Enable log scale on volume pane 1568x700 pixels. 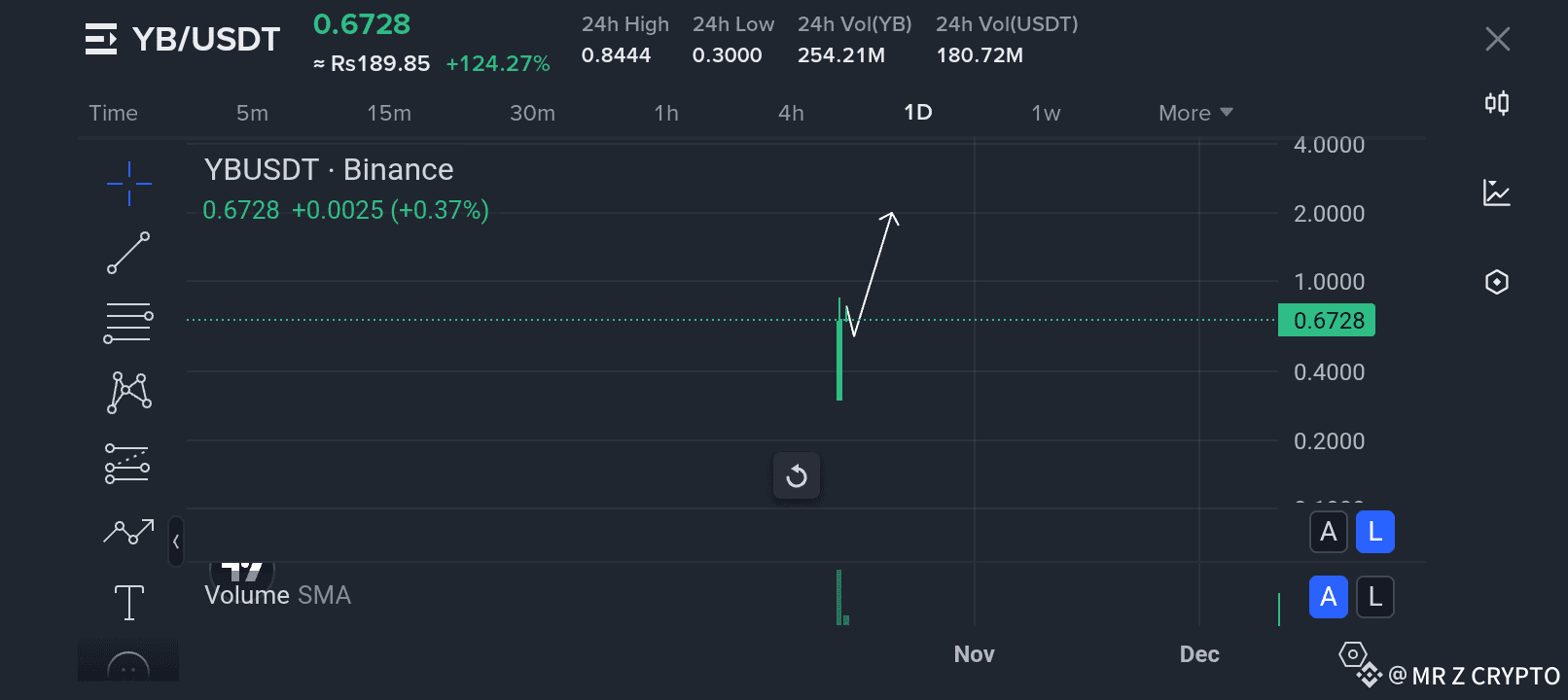pos(1374,597)
